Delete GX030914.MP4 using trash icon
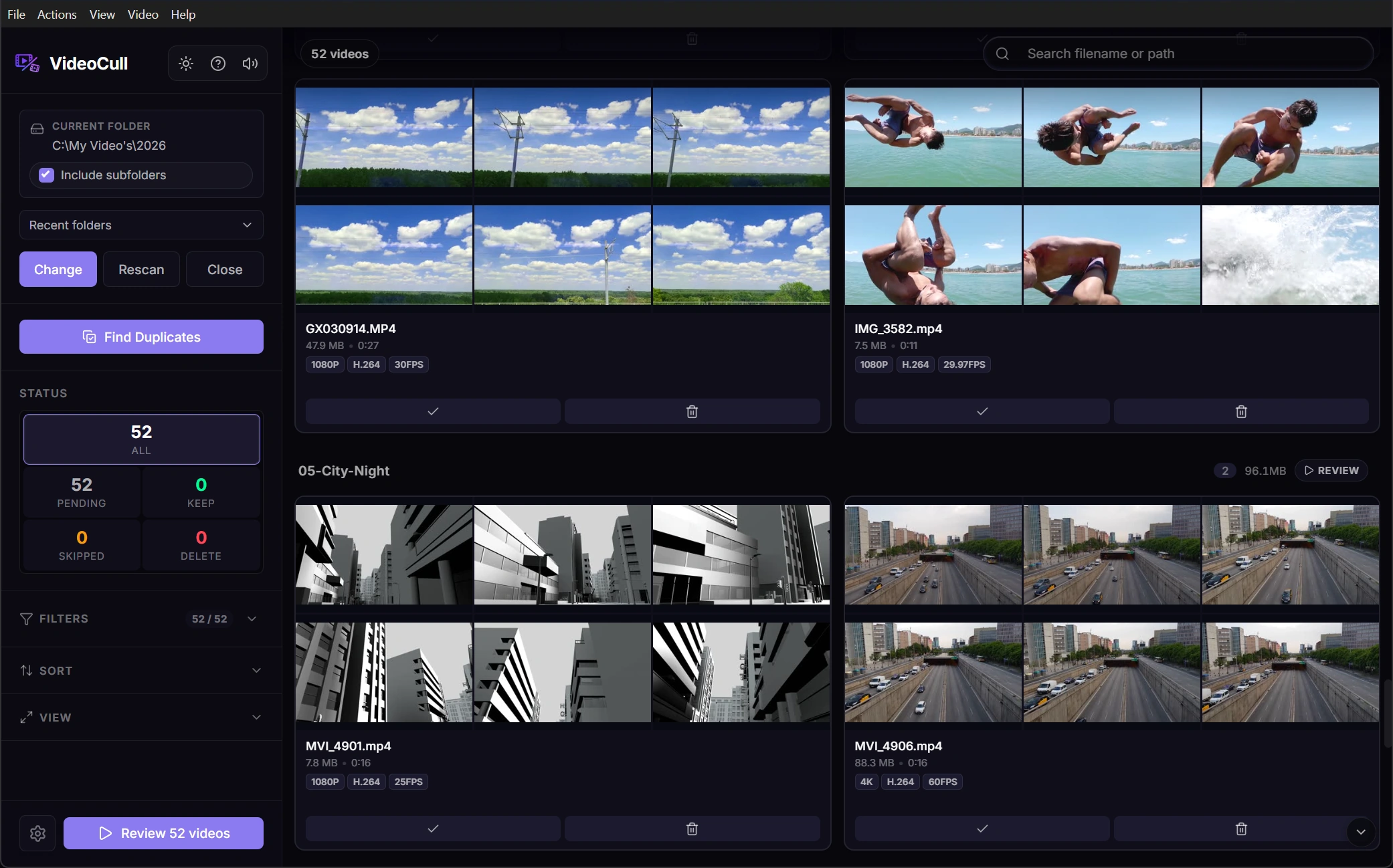 tap(692, 411)
